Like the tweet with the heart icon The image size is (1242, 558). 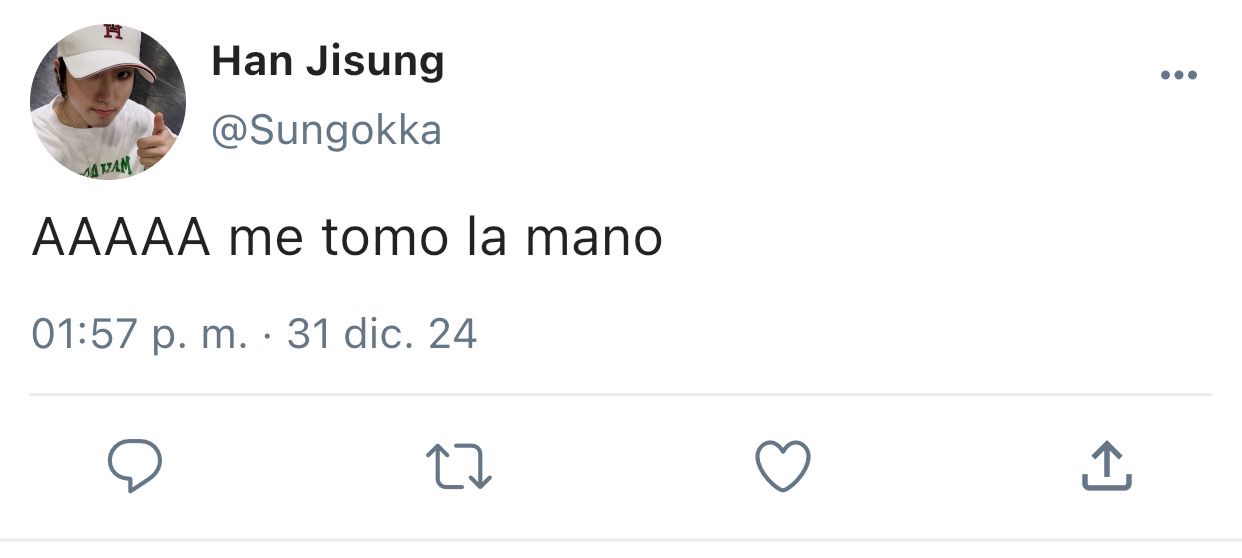pyautogui.click(x=782, y=467)
